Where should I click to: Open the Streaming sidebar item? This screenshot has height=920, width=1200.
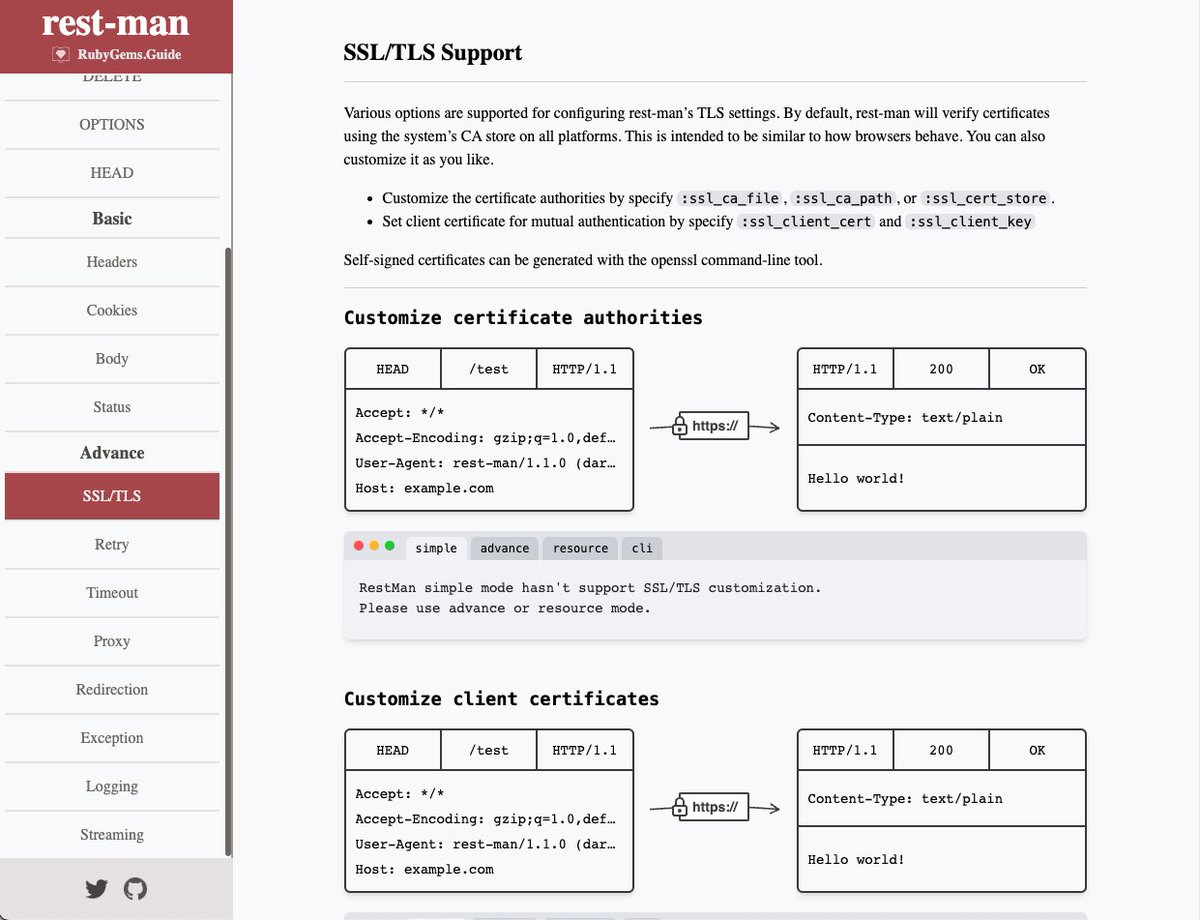pos(112,835)
